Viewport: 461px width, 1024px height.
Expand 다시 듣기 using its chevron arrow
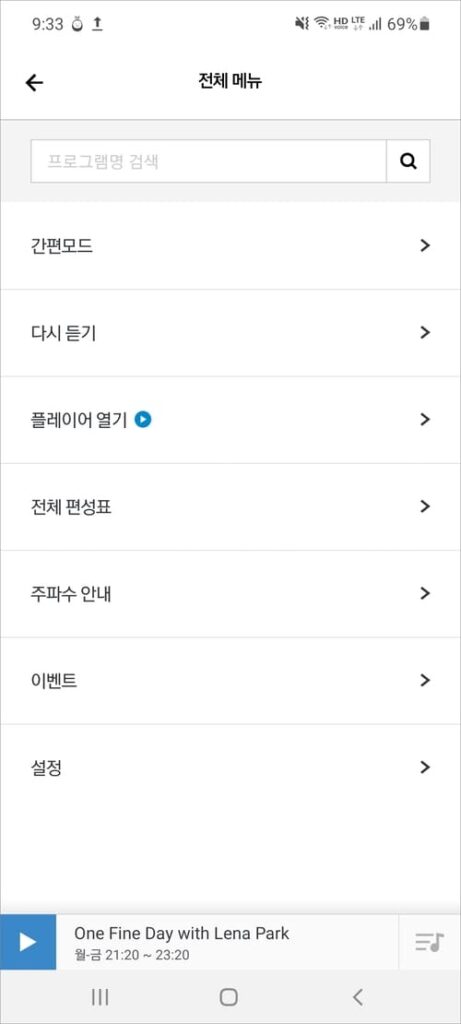[x=425, y=332]
